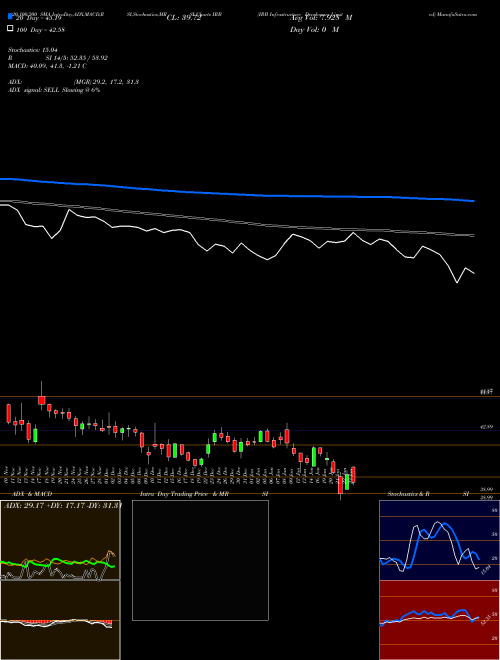Click the 'Stochastics: 15.04' reading
The image size is (500, 660).
coord(32,50)
